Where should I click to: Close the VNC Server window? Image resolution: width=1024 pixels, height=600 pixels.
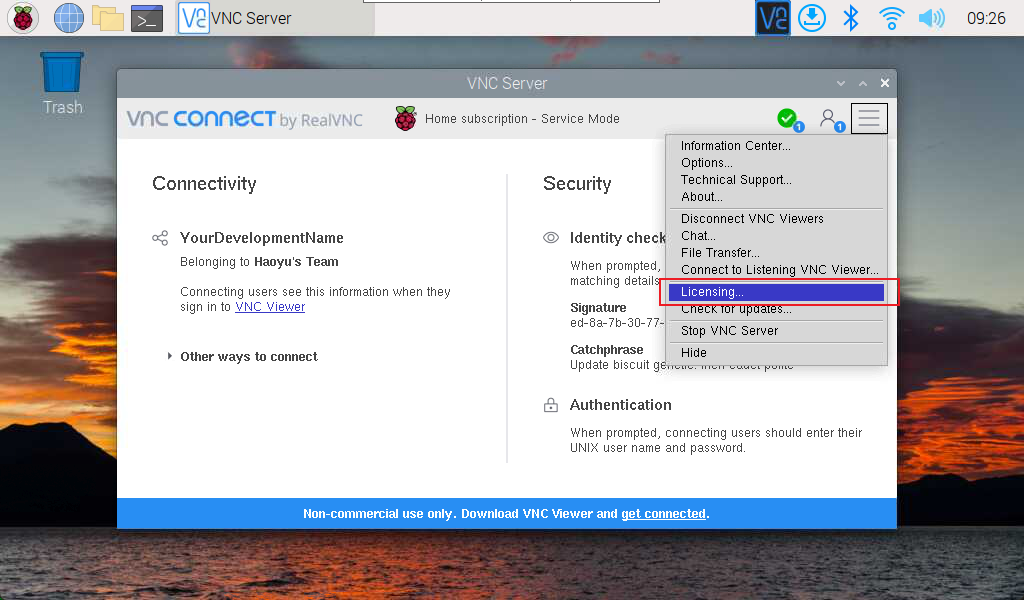[x=885, y=83]
